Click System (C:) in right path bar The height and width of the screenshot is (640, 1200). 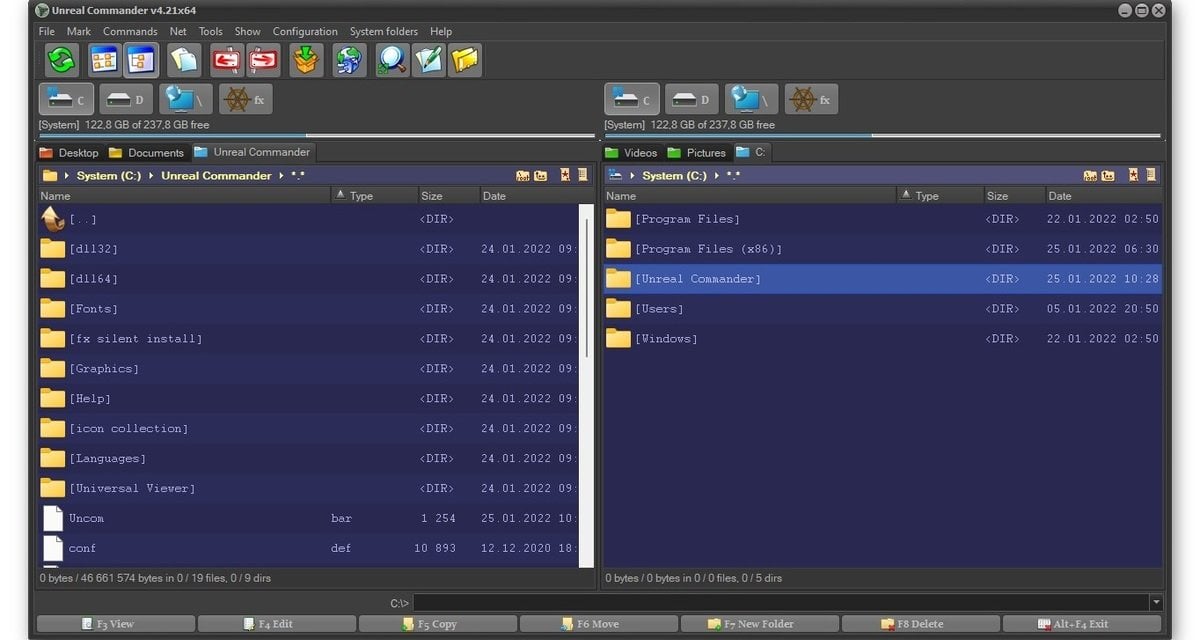coord(674,176)
